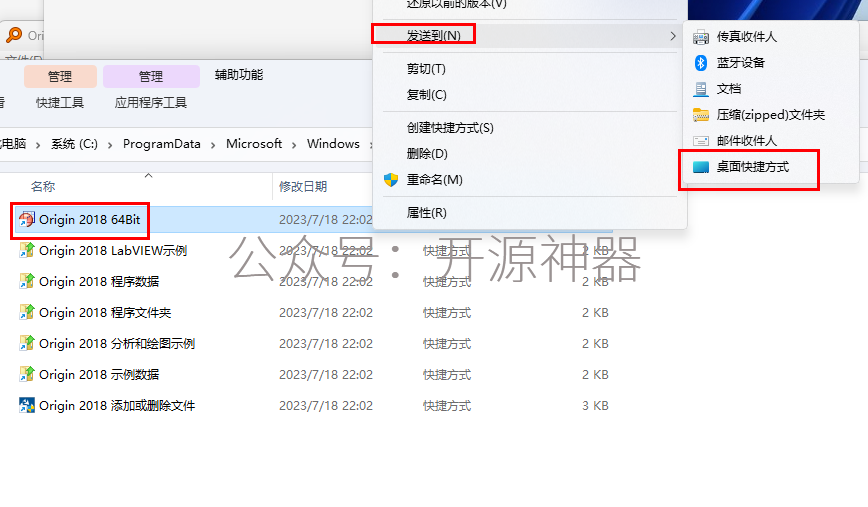Click the 3 KB size cell

point(595,406)
